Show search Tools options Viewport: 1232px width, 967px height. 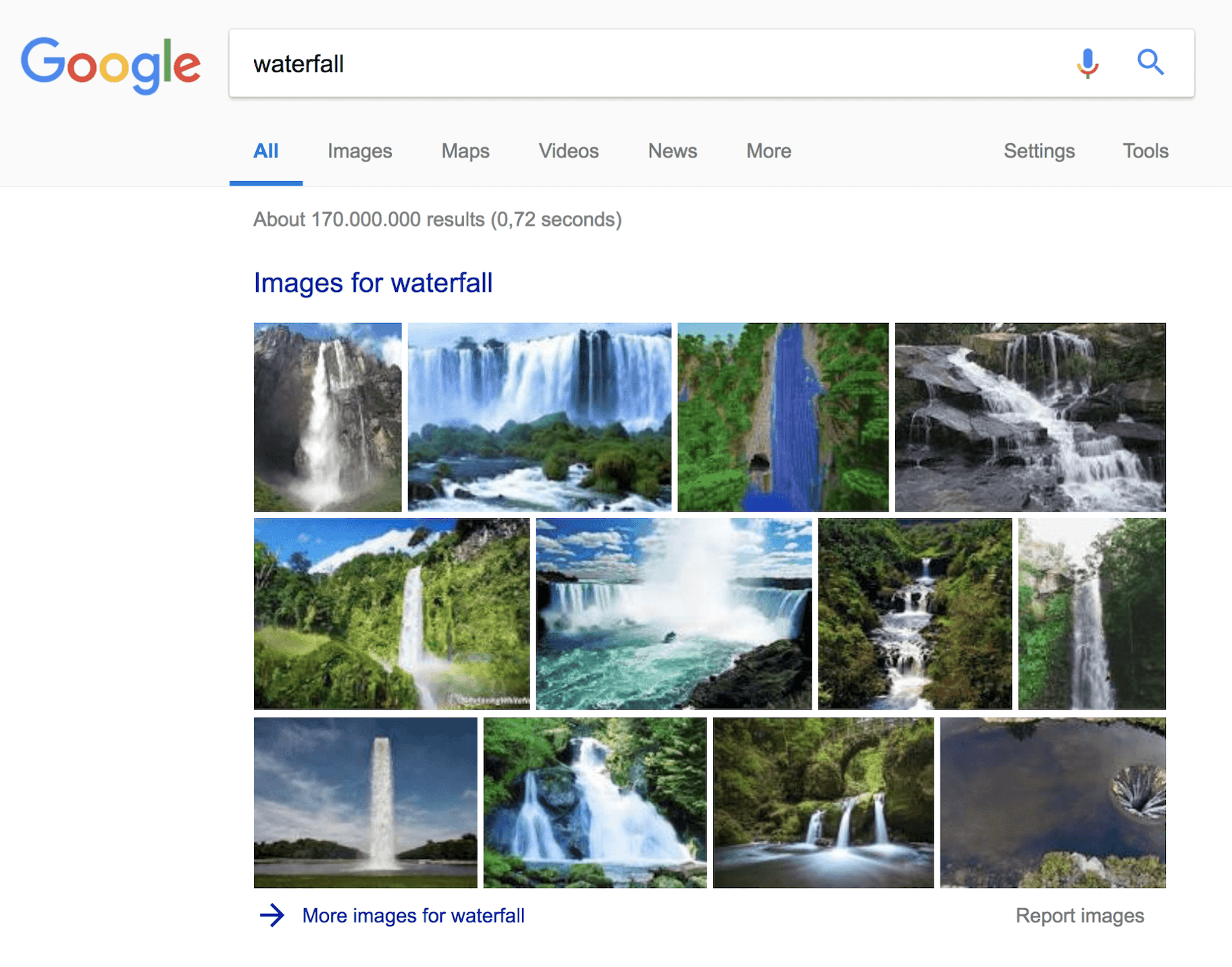(x=1145, y=151)
